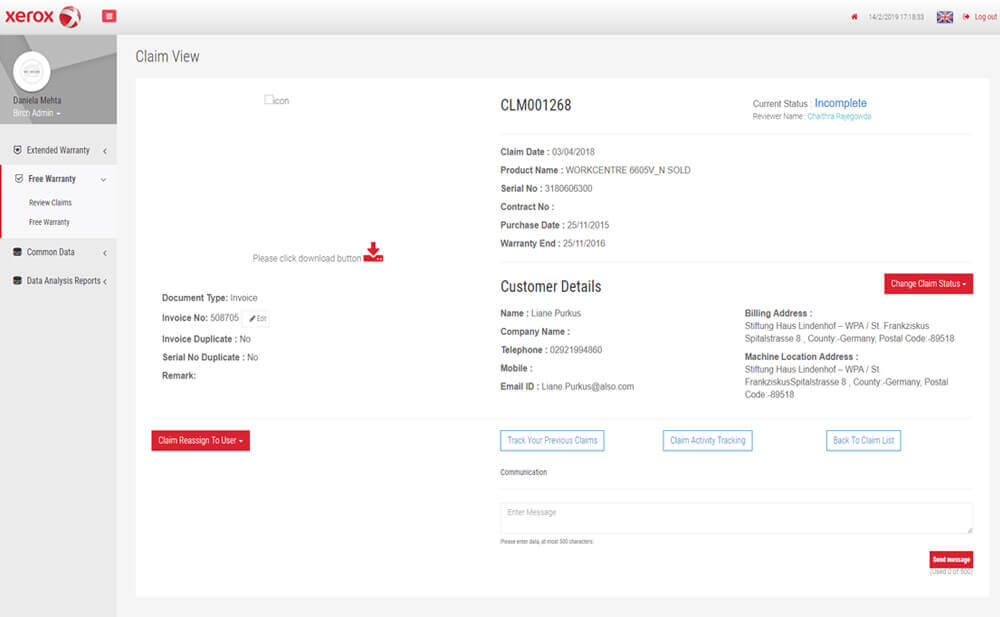Image resolution: width=1000 pixels, height=617 pixels.
Task: Open the Extended Warranty menu
Action: [x=58, y=150]
